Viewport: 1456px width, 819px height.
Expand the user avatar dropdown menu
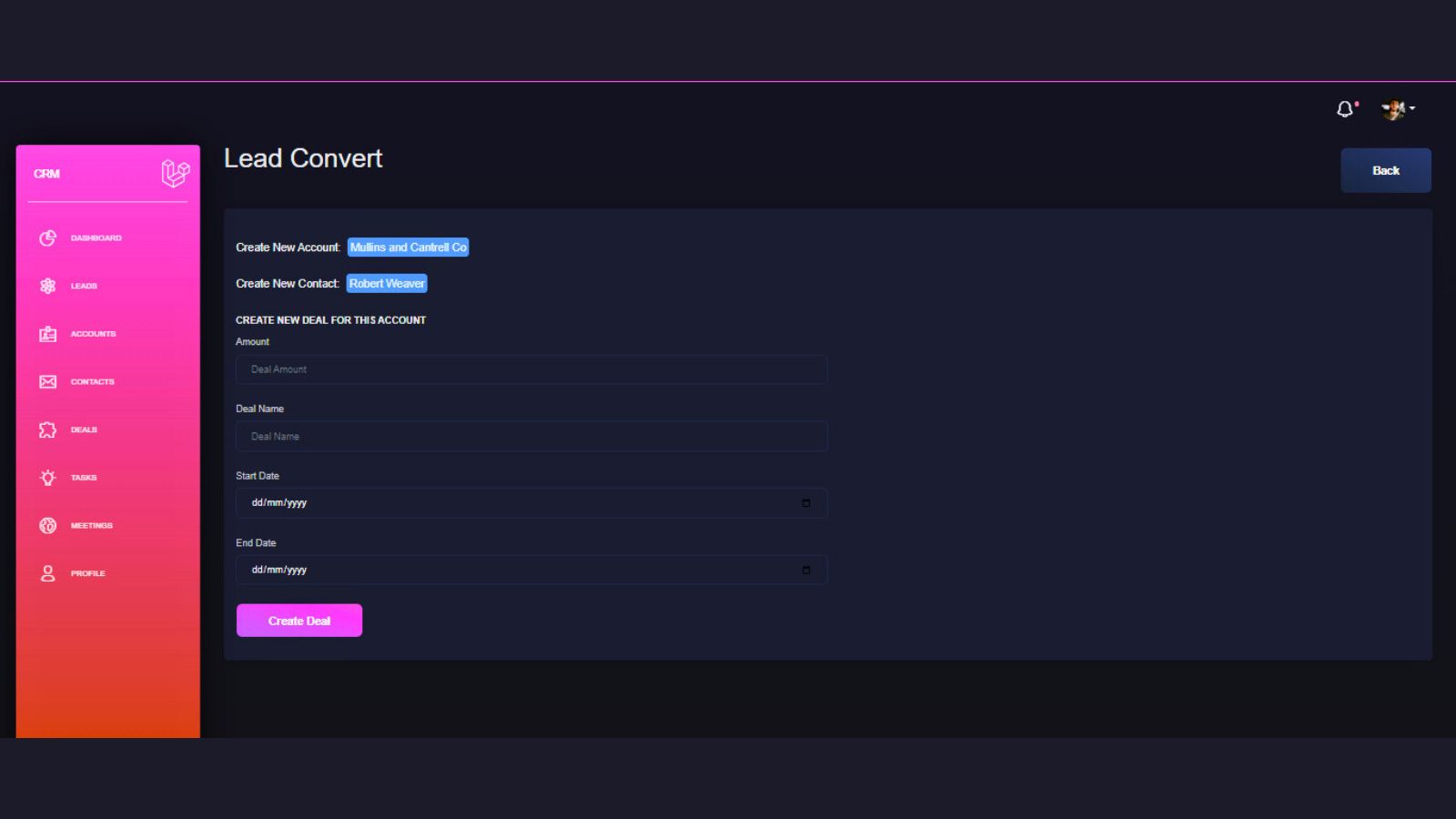coord(1398,109)
